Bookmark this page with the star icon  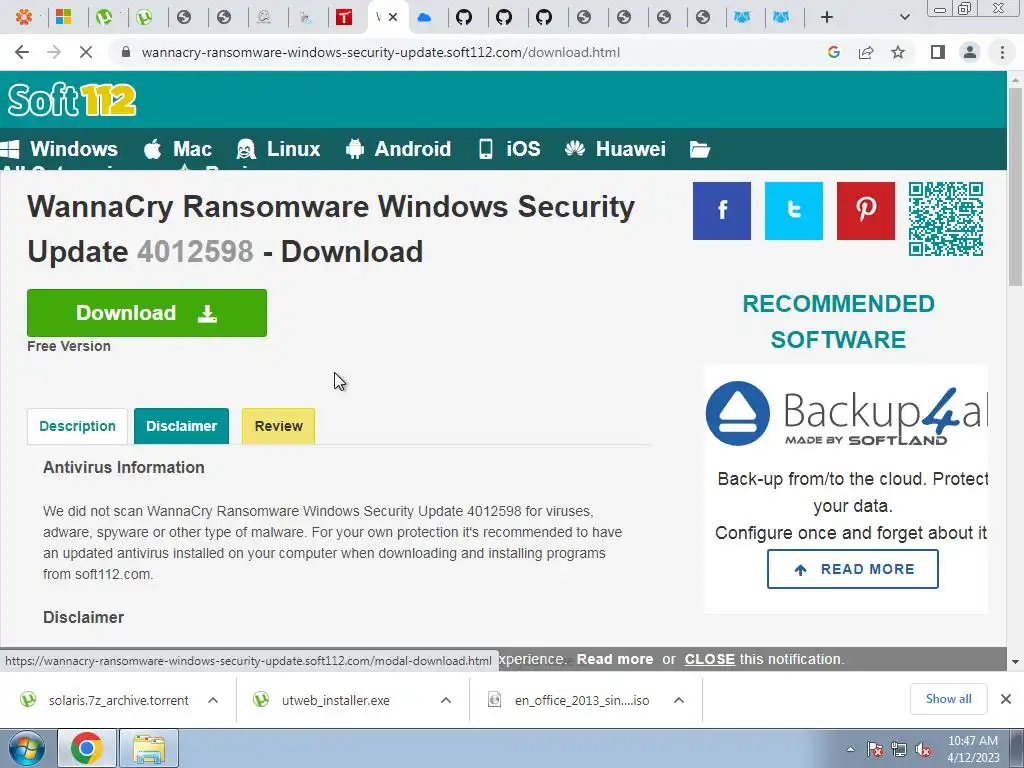tap(898, 52)
